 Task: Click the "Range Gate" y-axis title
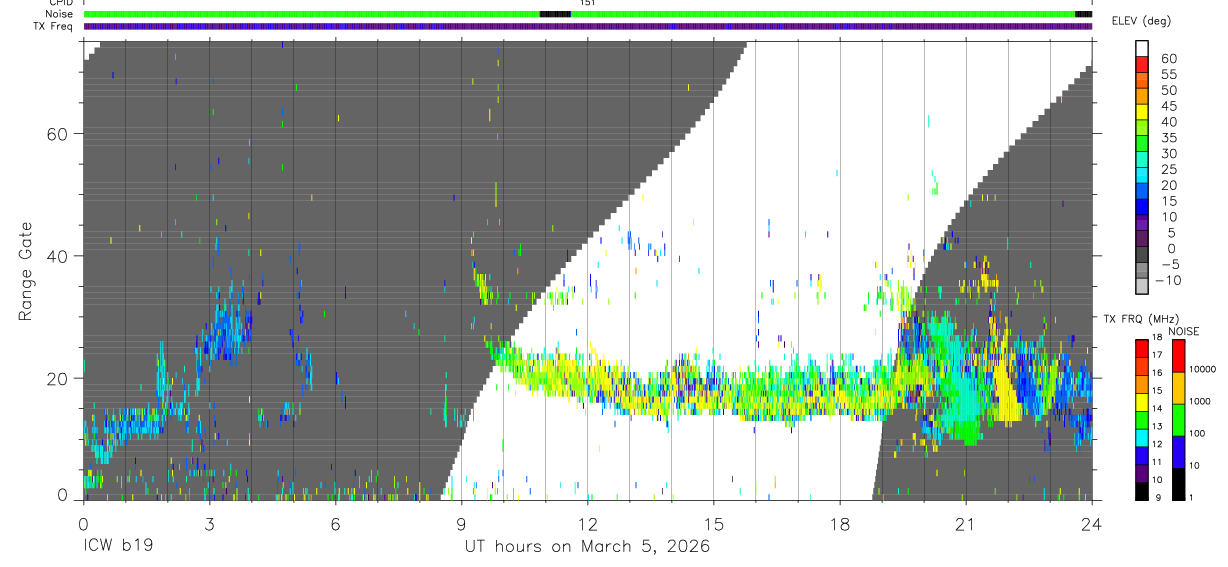click(27, 269)
